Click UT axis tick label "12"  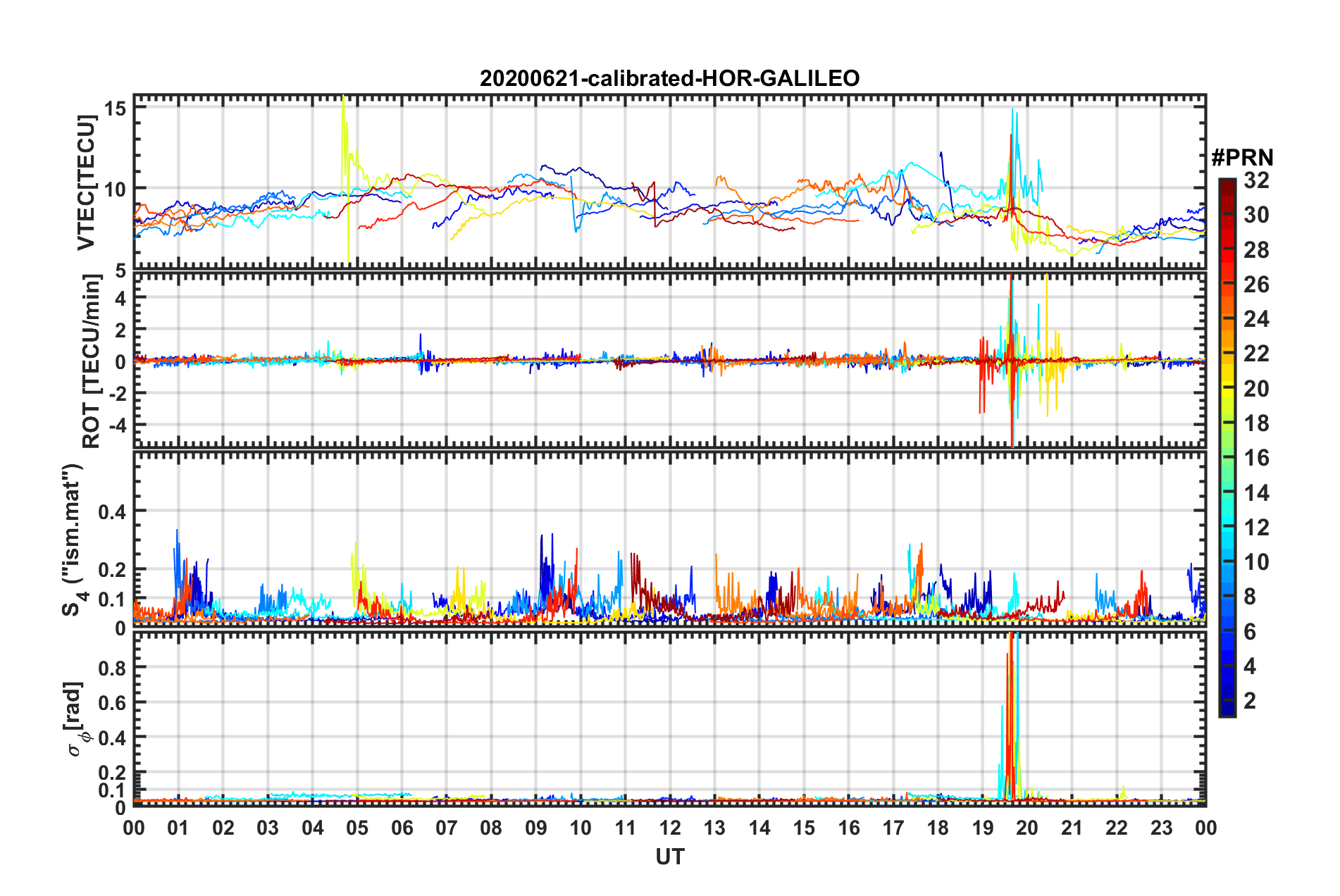(x=670, y=828)
